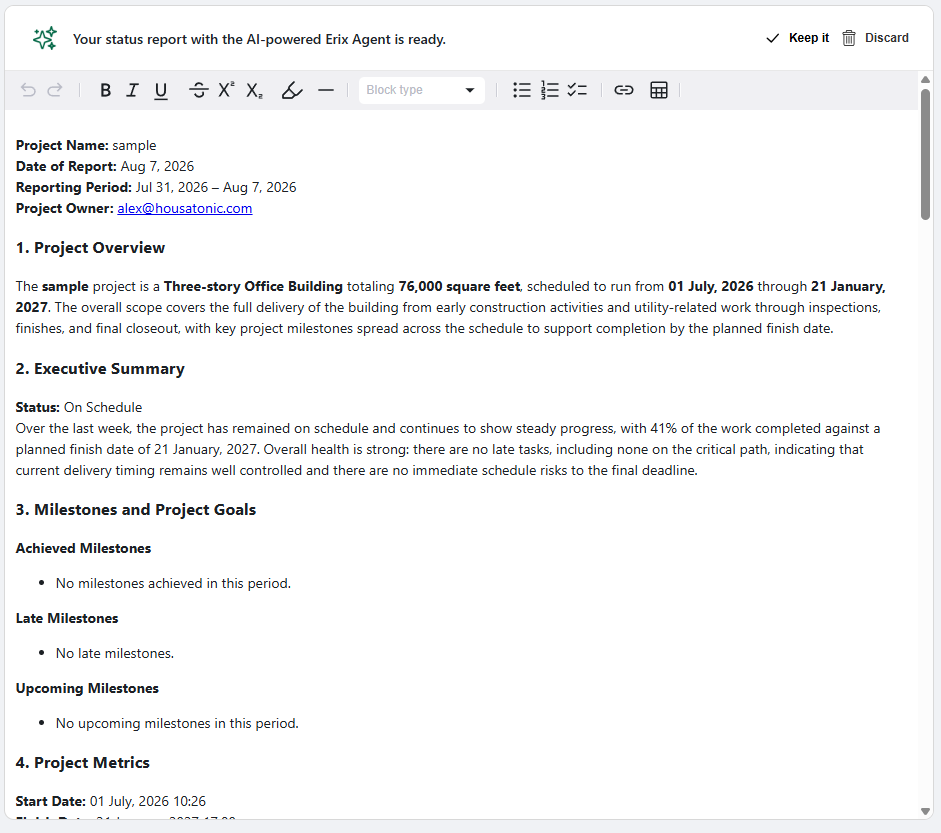
Task: Apply subscript formatting
Action: click(x=254, y=91)
